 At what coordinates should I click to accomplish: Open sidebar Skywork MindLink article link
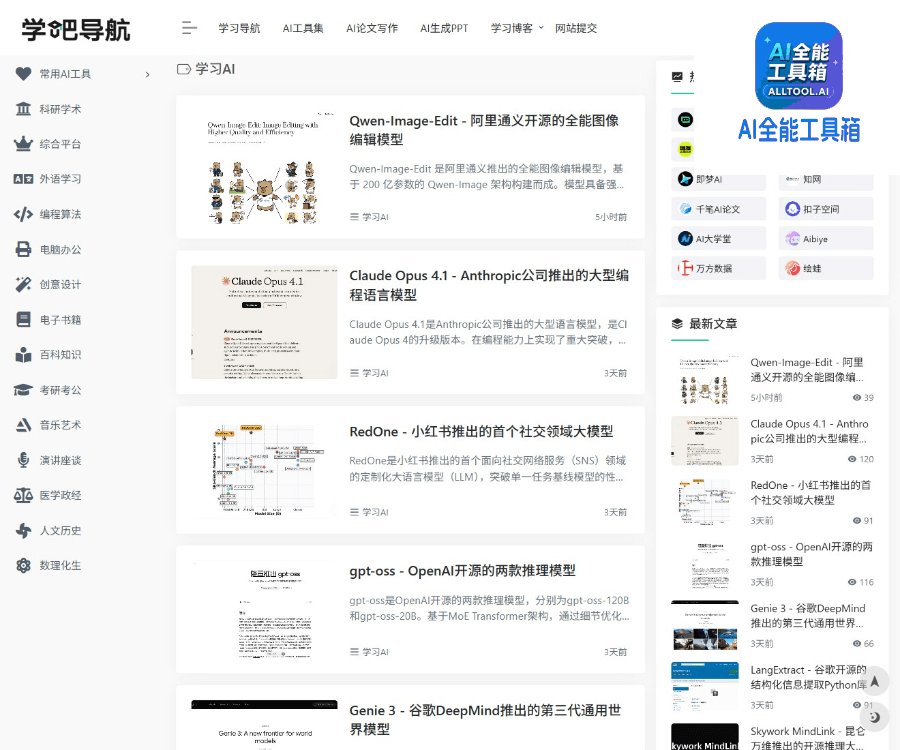tap(808, 738)
